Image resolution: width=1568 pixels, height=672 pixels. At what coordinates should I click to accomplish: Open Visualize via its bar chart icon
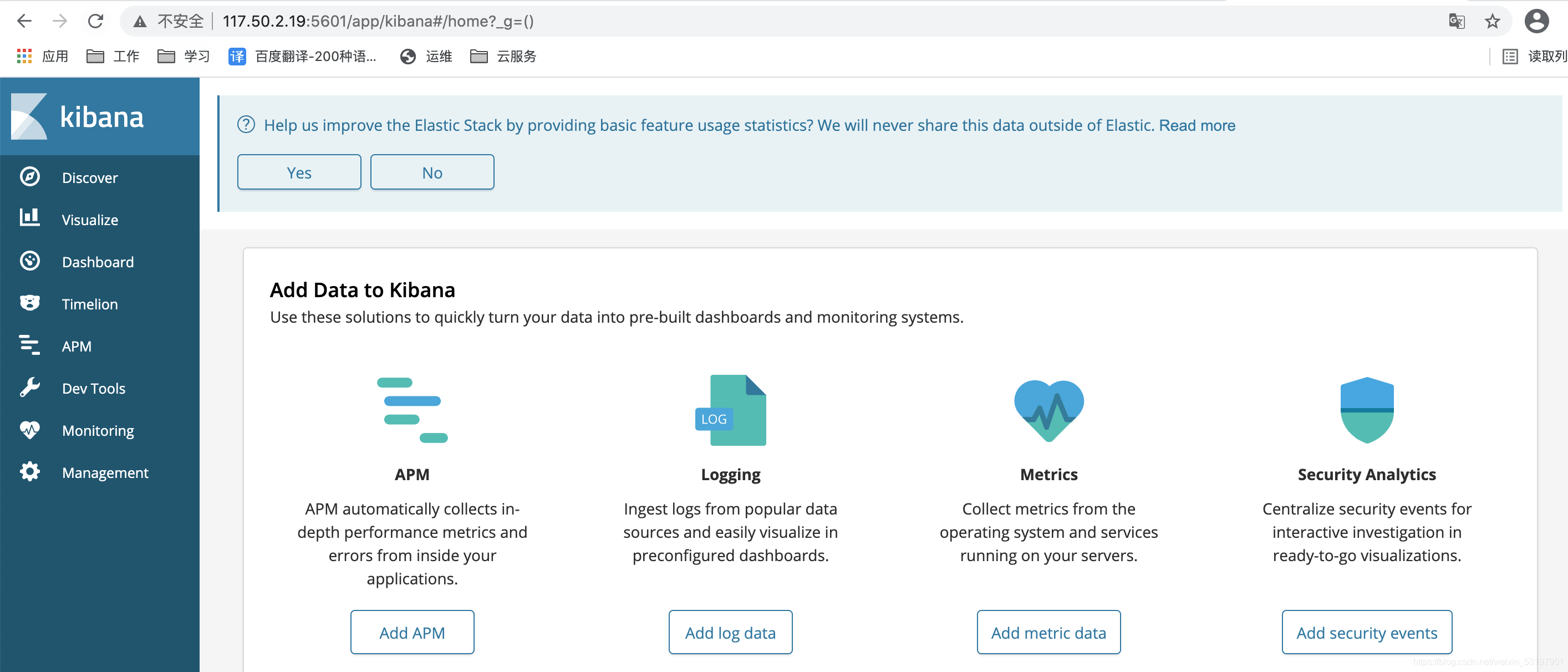point(29,218)
